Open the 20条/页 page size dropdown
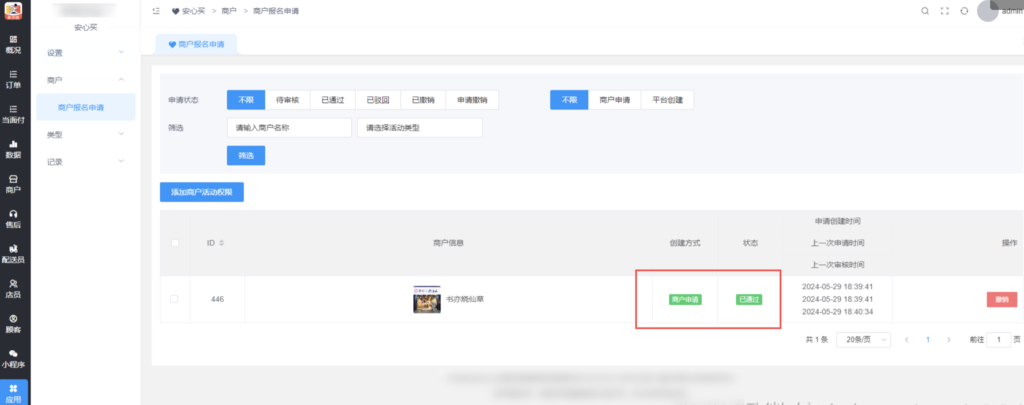The image size is (1024, 405). tap(863, 340)
